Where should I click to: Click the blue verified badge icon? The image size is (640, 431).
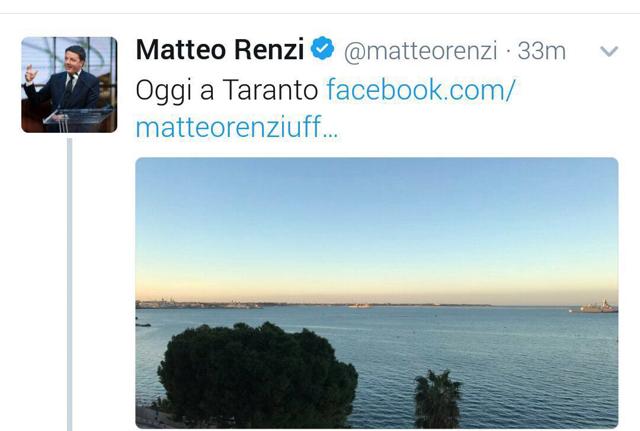(322, 48)
